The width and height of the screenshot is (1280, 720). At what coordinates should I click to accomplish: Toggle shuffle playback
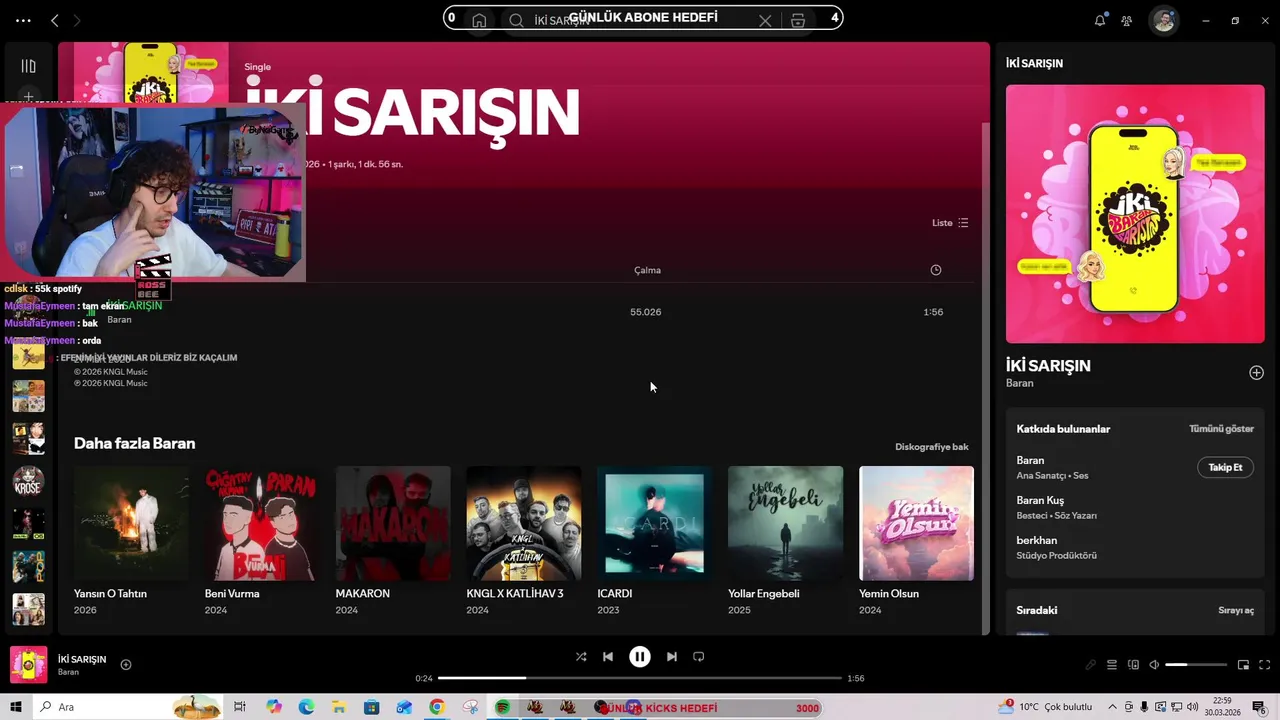click(581, 657)
